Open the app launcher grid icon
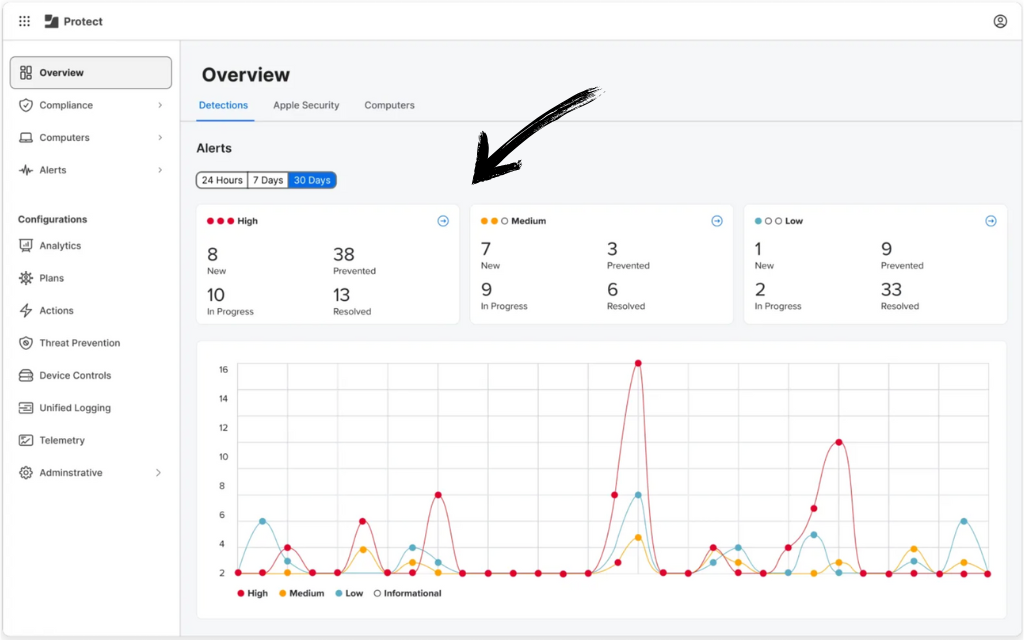Viewport: 1024px width, 640px height. (x=24, y=21)
